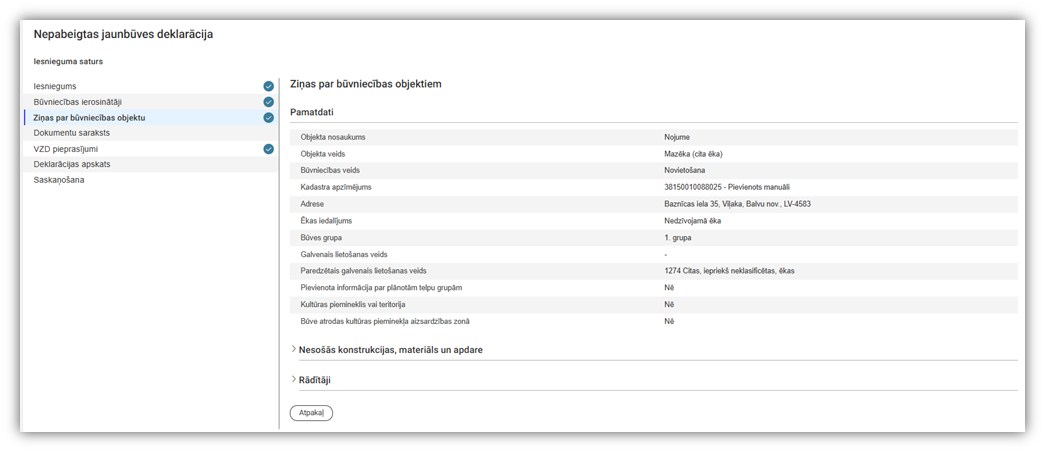The width and height of the screenshot is (1045, 452).
Task: Go to Būvniecības ierosinātāji in the sidebar
Action: 77,102
